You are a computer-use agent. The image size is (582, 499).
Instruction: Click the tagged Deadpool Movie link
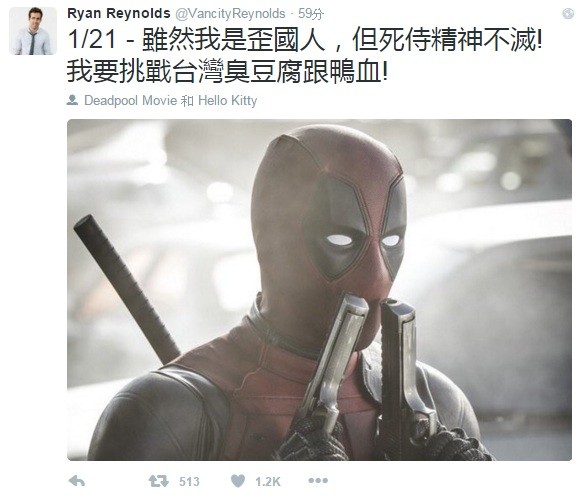131,100
